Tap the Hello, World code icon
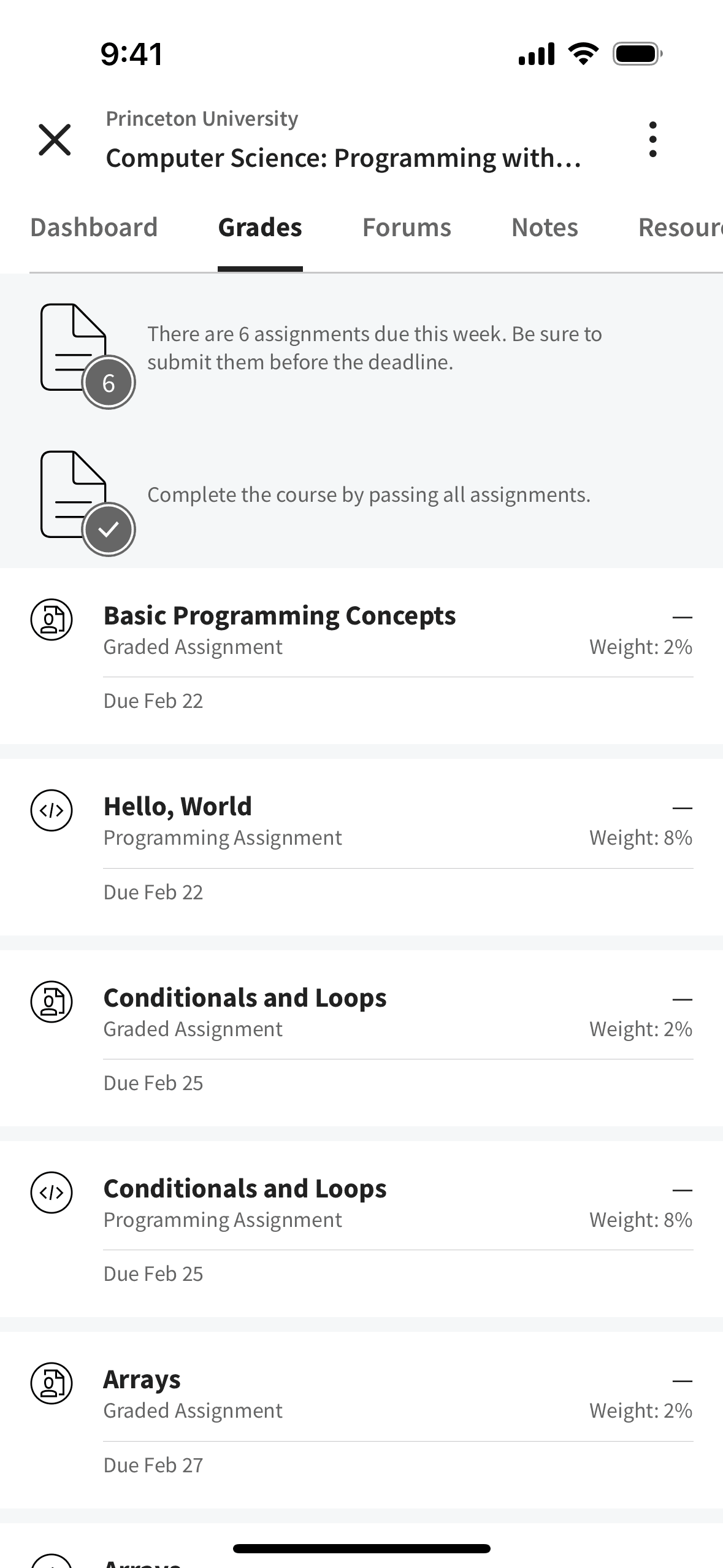This screenshot has width=723, height=1568. tap(52, 810)
